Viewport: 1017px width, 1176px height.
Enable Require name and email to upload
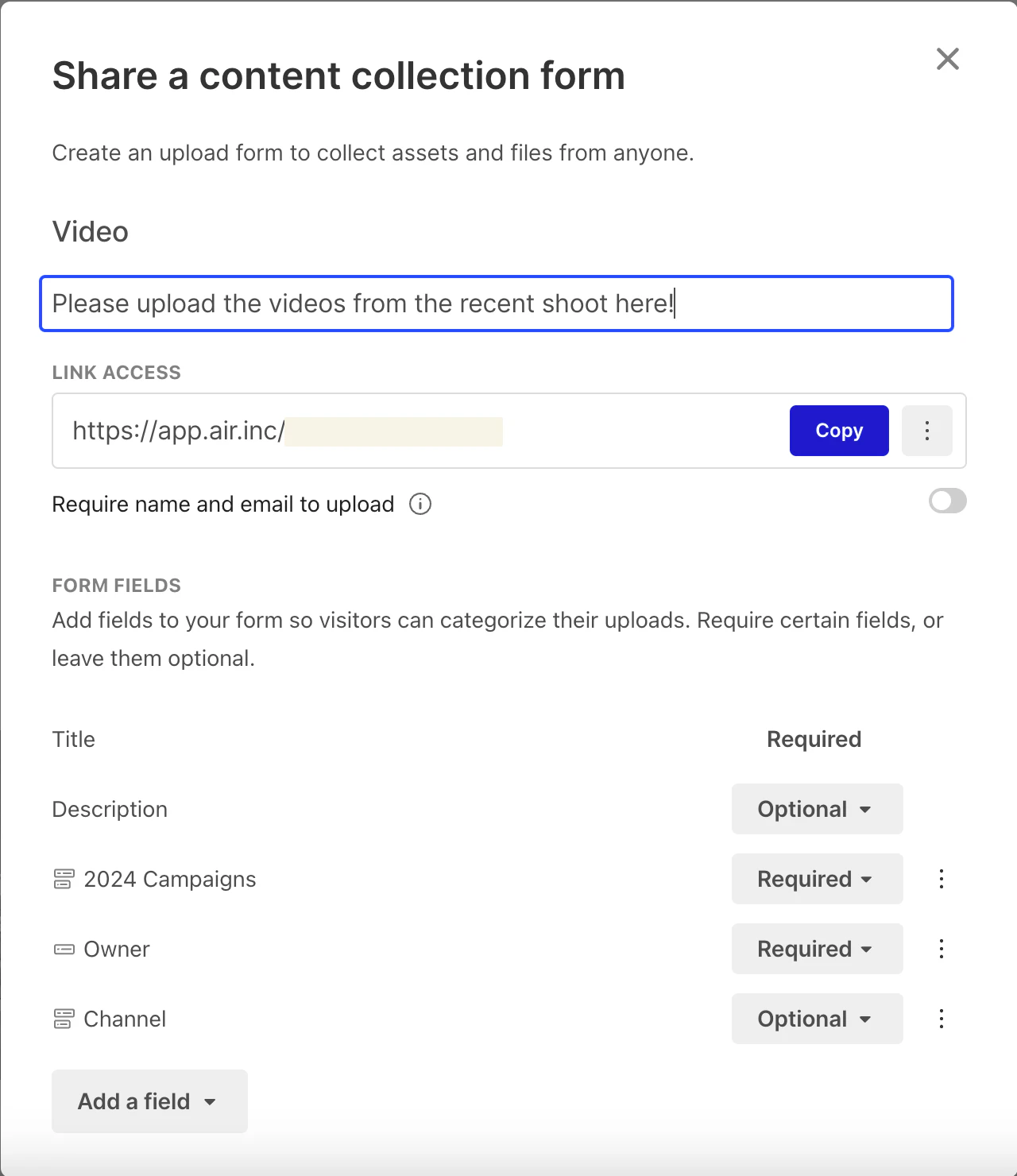[x=947, y=501]
